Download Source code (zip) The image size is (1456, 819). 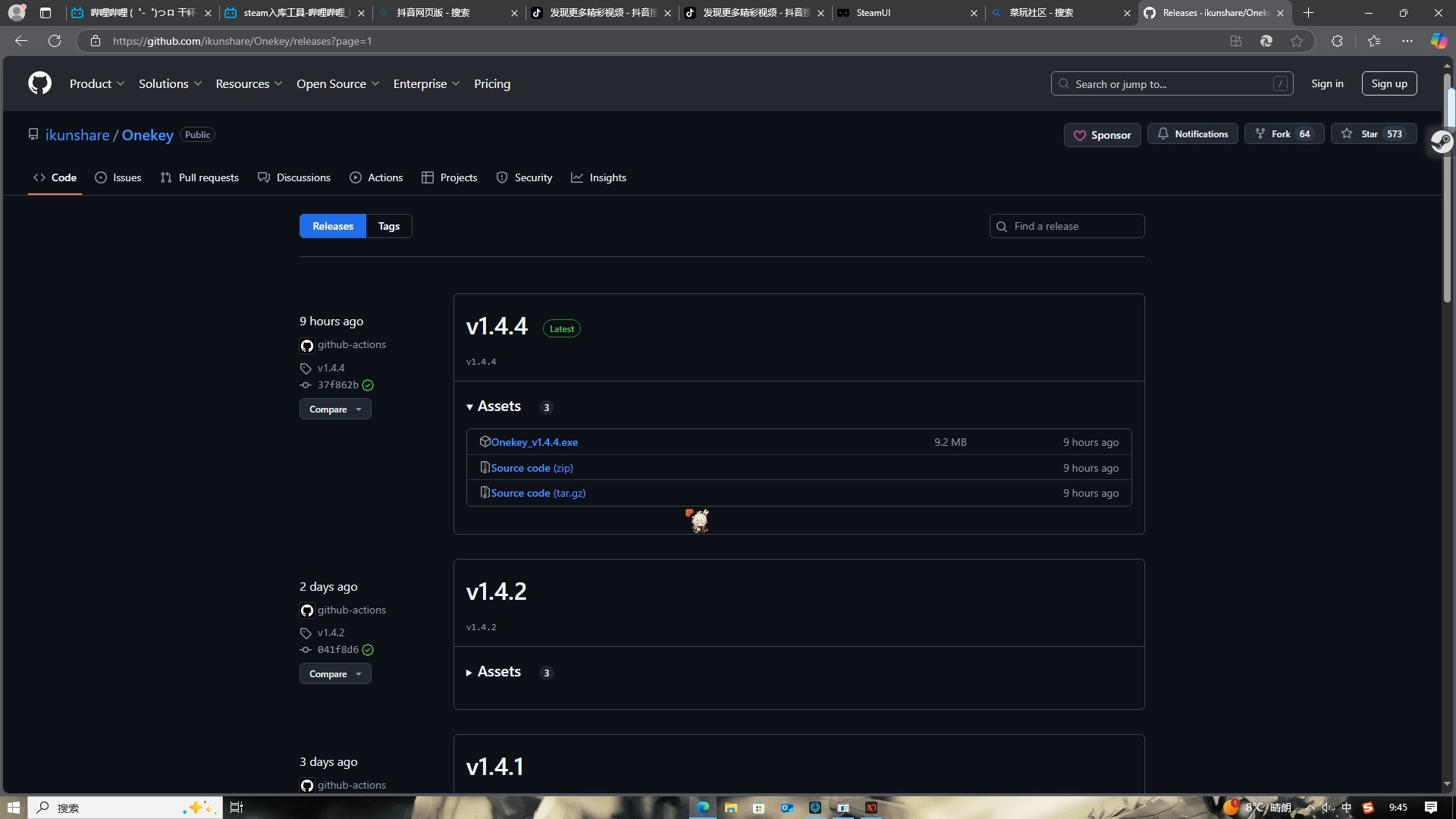(x=532, y=468)
